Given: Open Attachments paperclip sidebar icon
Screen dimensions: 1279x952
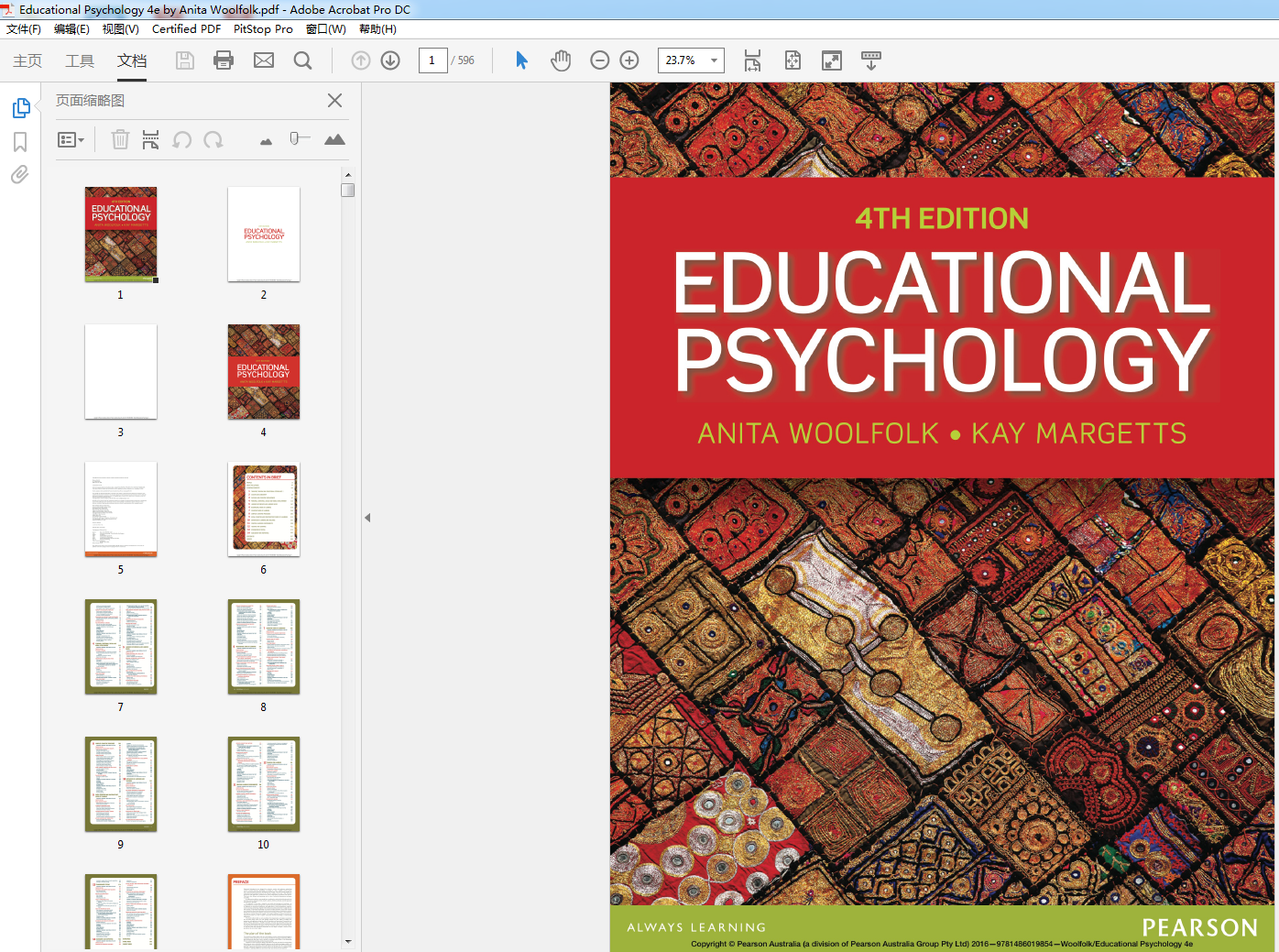Looking at the screenshot, I should pos(19,174).
